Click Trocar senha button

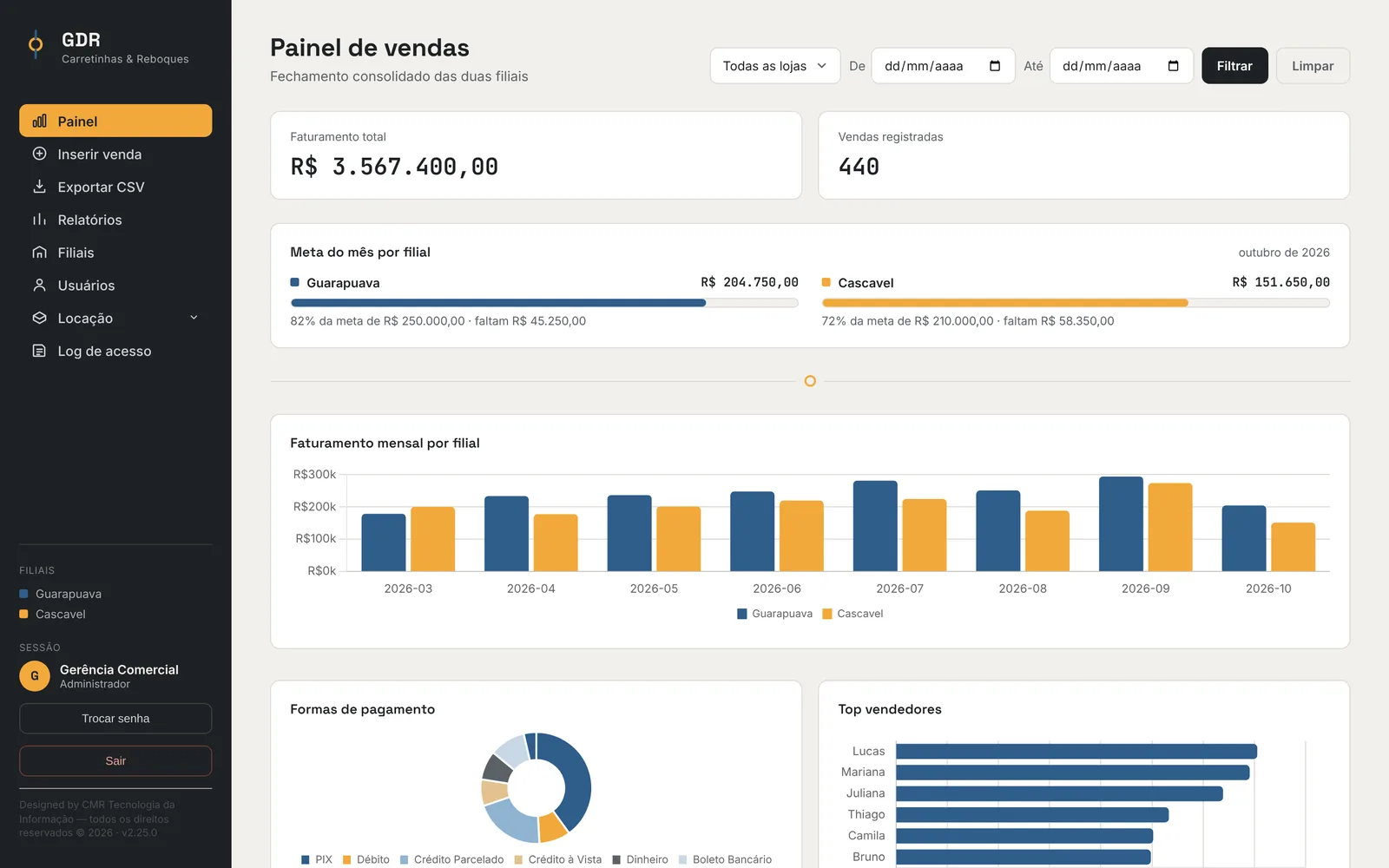pos(115,719)
